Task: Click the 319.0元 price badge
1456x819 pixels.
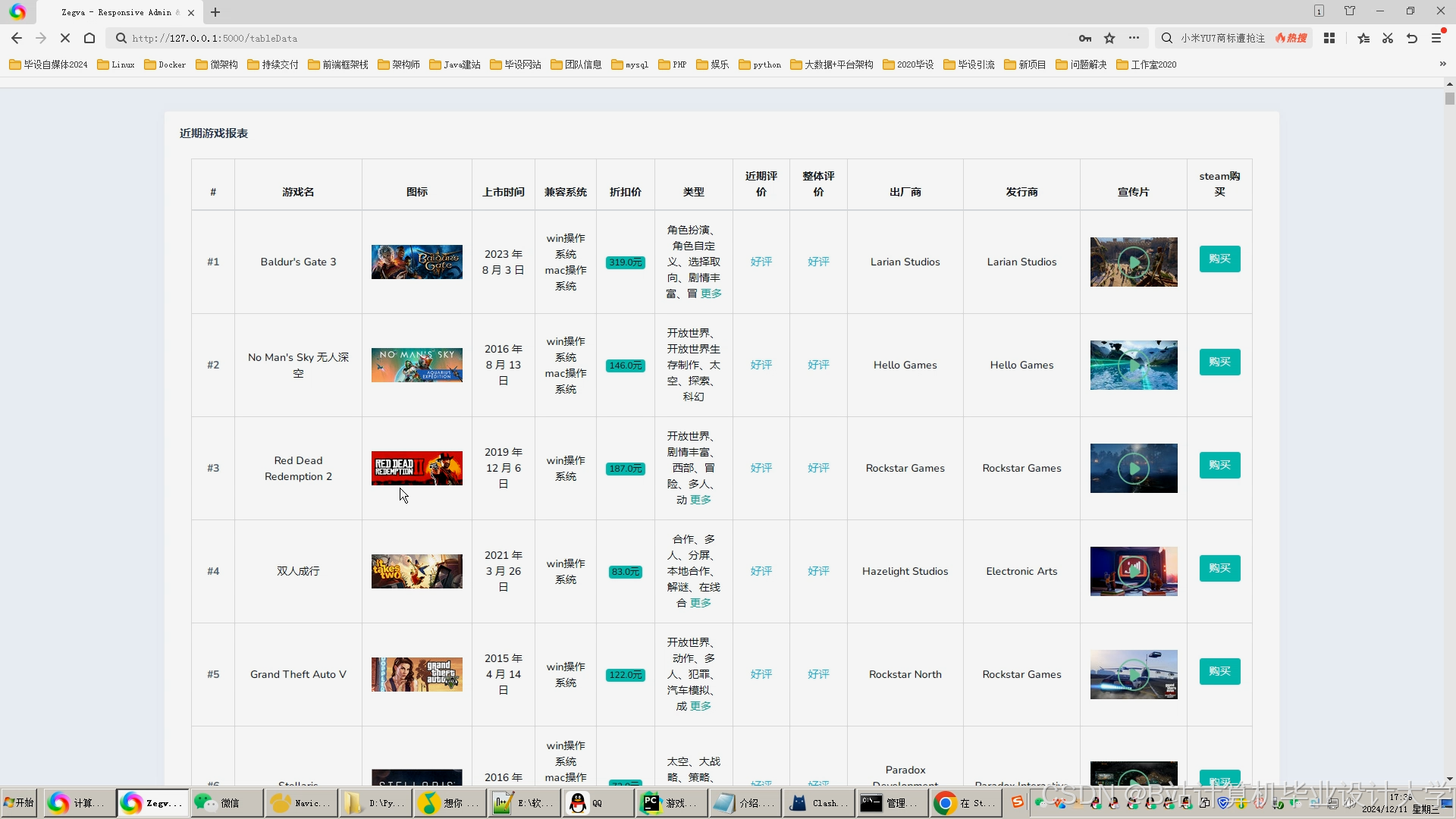Action: 625,262
